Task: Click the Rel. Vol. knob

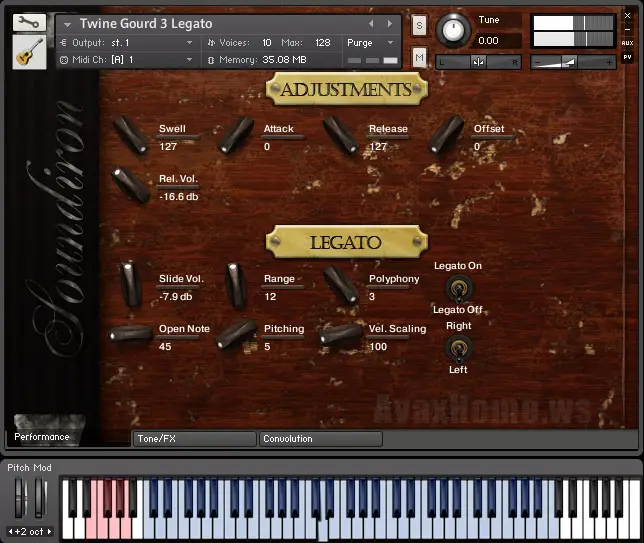Action: (131, 186)
